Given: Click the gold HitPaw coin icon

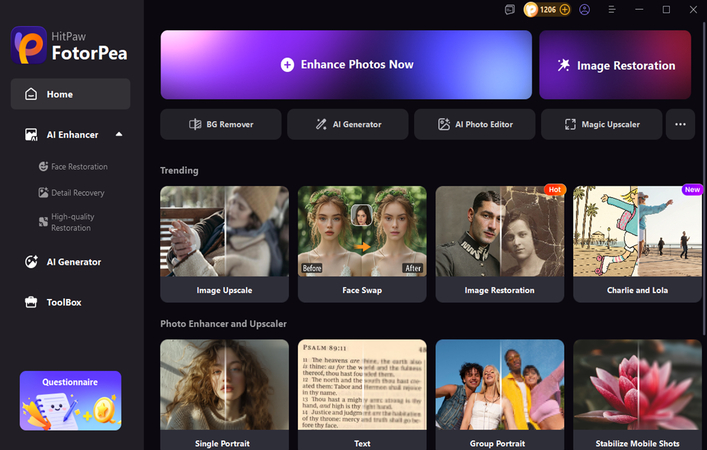Looking at the screenshot, I should (x=531, y=9).
